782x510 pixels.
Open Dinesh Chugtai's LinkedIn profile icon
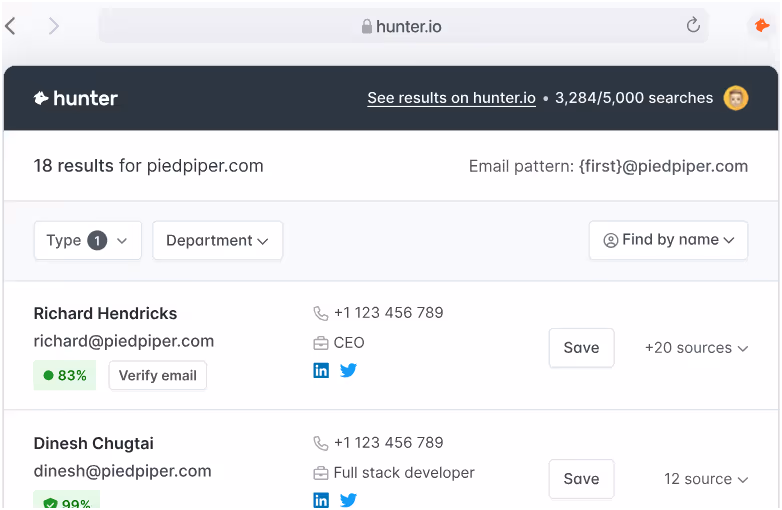pyautogui.click(x=321, y=500)
